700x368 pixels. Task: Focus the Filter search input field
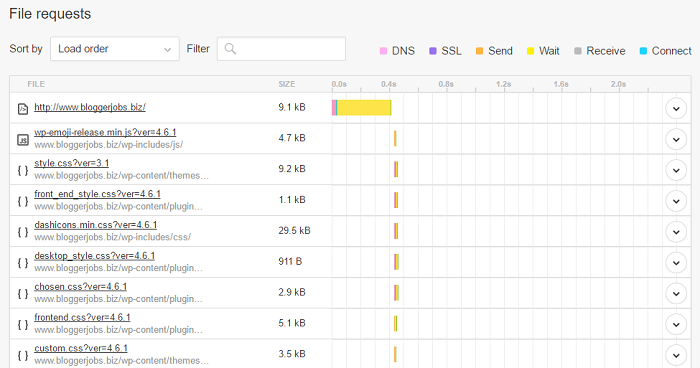click(x=281, y=49)
